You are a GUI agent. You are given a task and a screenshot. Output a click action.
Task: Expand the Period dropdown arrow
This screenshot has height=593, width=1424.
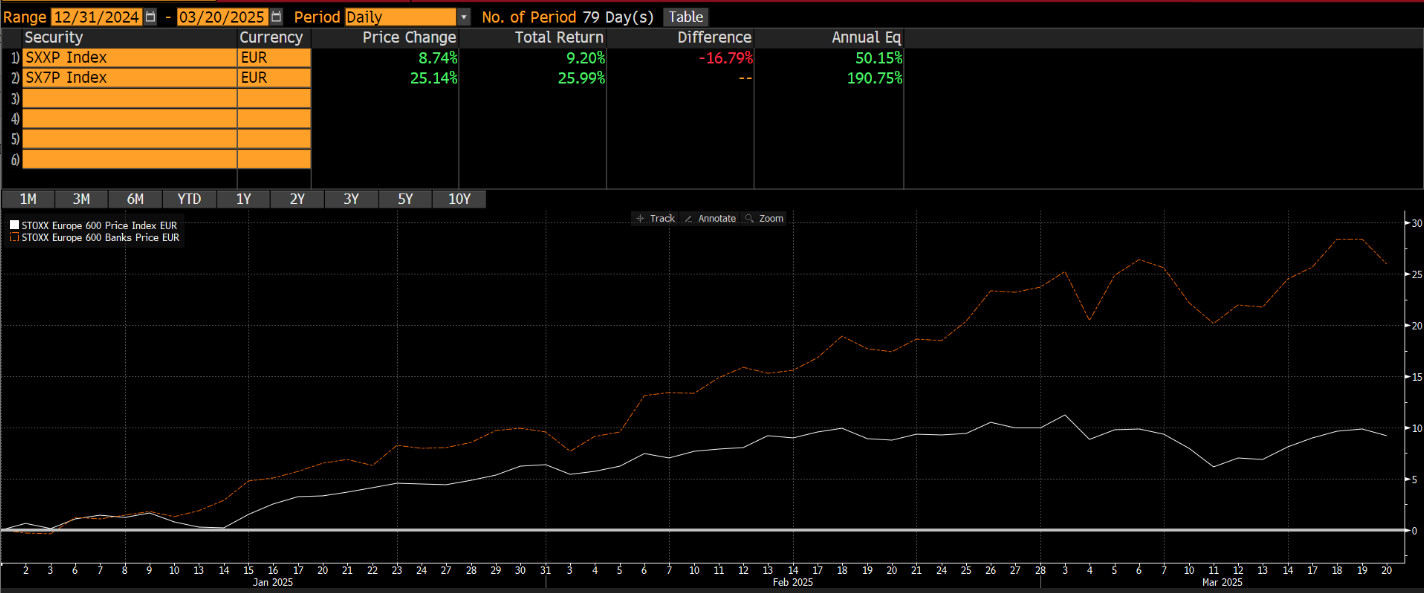tap(463, 17)
